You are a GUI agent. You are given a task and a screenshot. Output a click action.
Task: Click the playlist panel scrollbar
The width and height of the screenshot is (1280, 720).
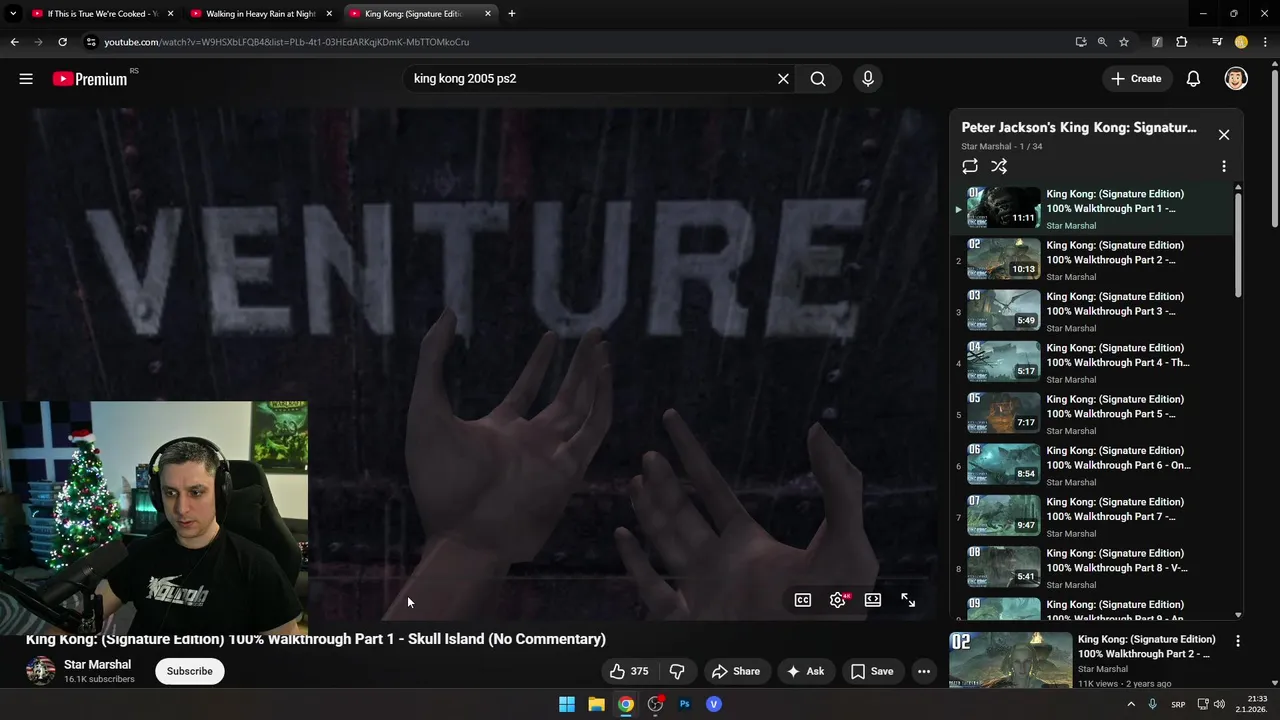pos(1238,245)
